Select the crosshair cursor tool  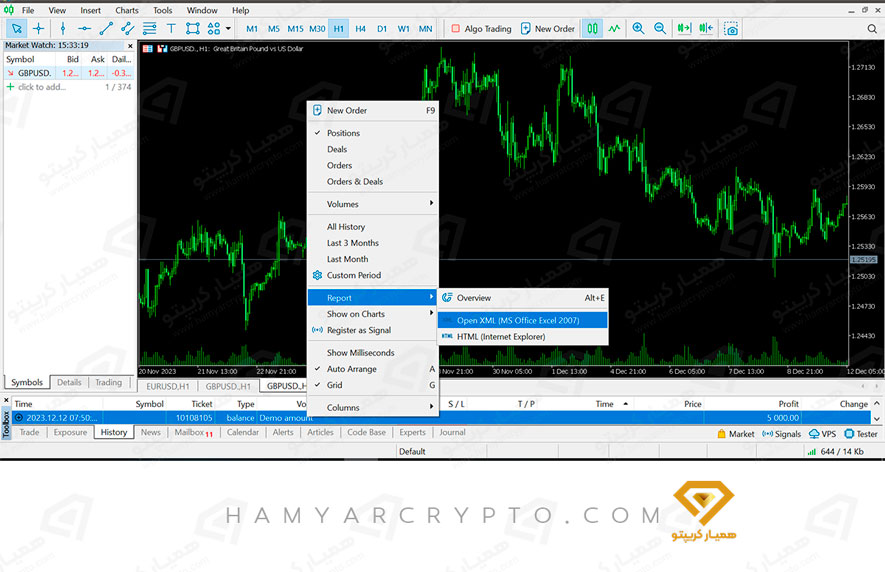(39, 29)
